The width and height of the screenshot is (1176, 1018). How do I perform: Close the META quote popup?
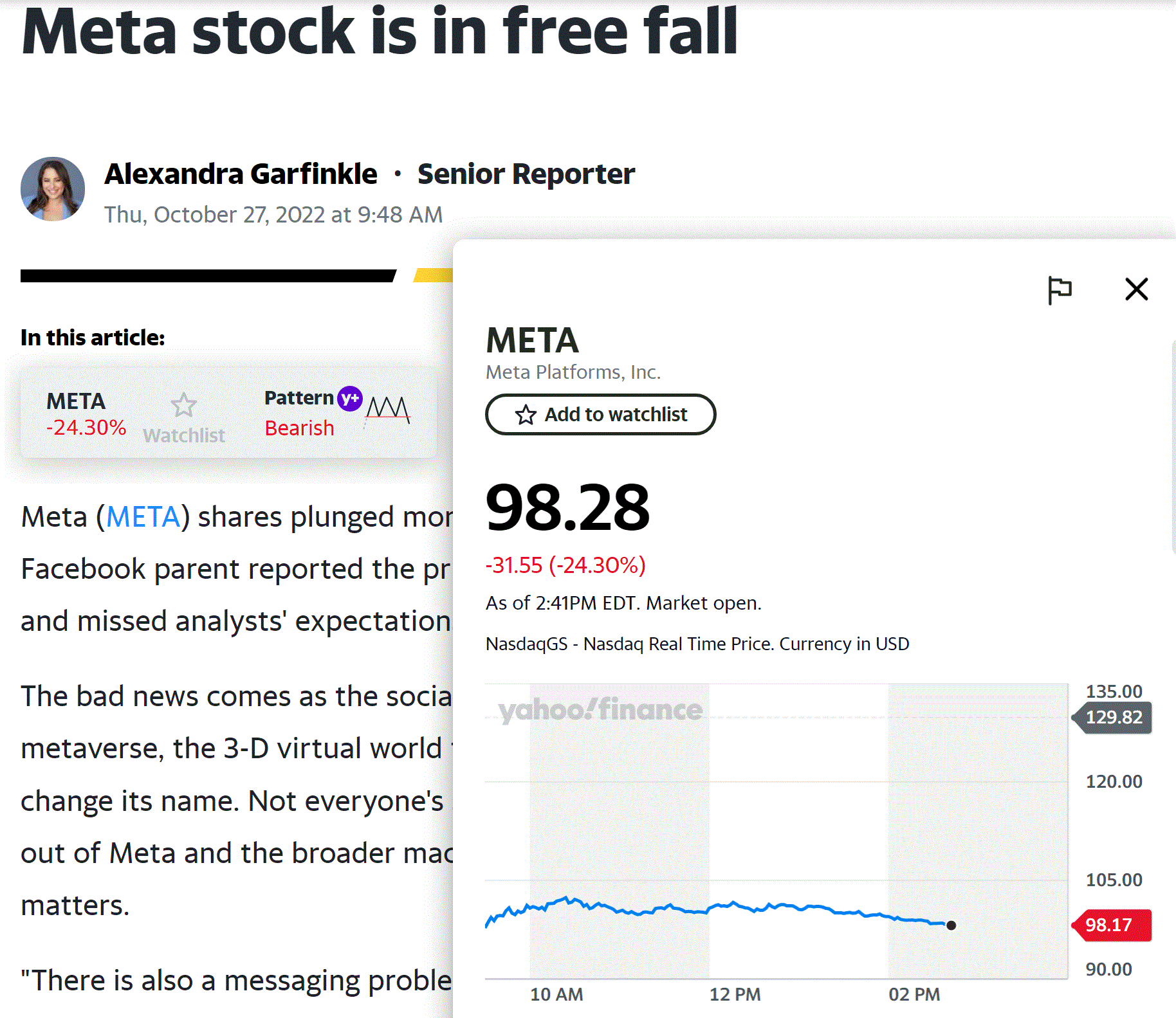(x=1136, y=289)
